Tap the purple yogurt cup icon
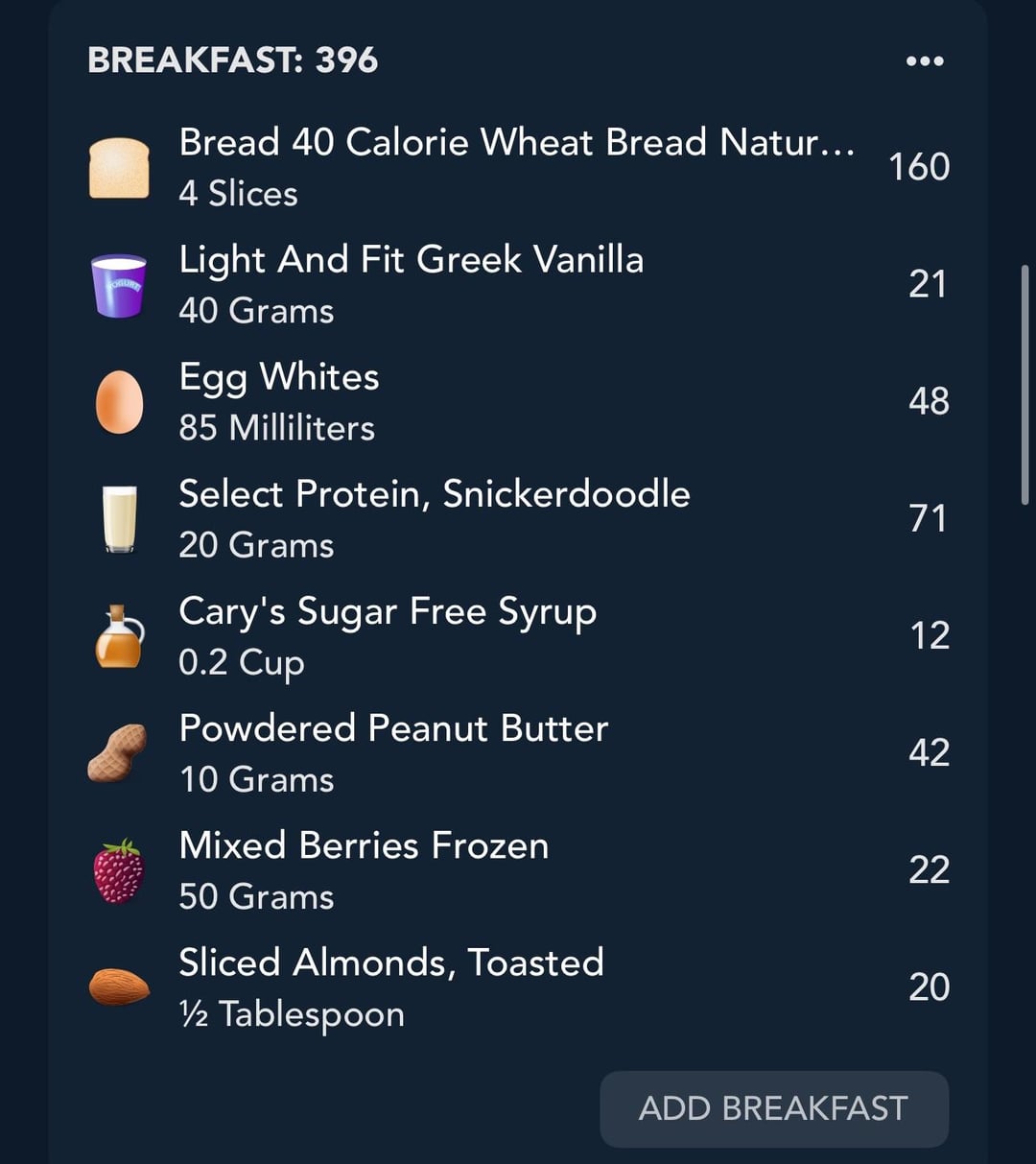Screen dimensions: 1036x1164 (x=119, y=285)
